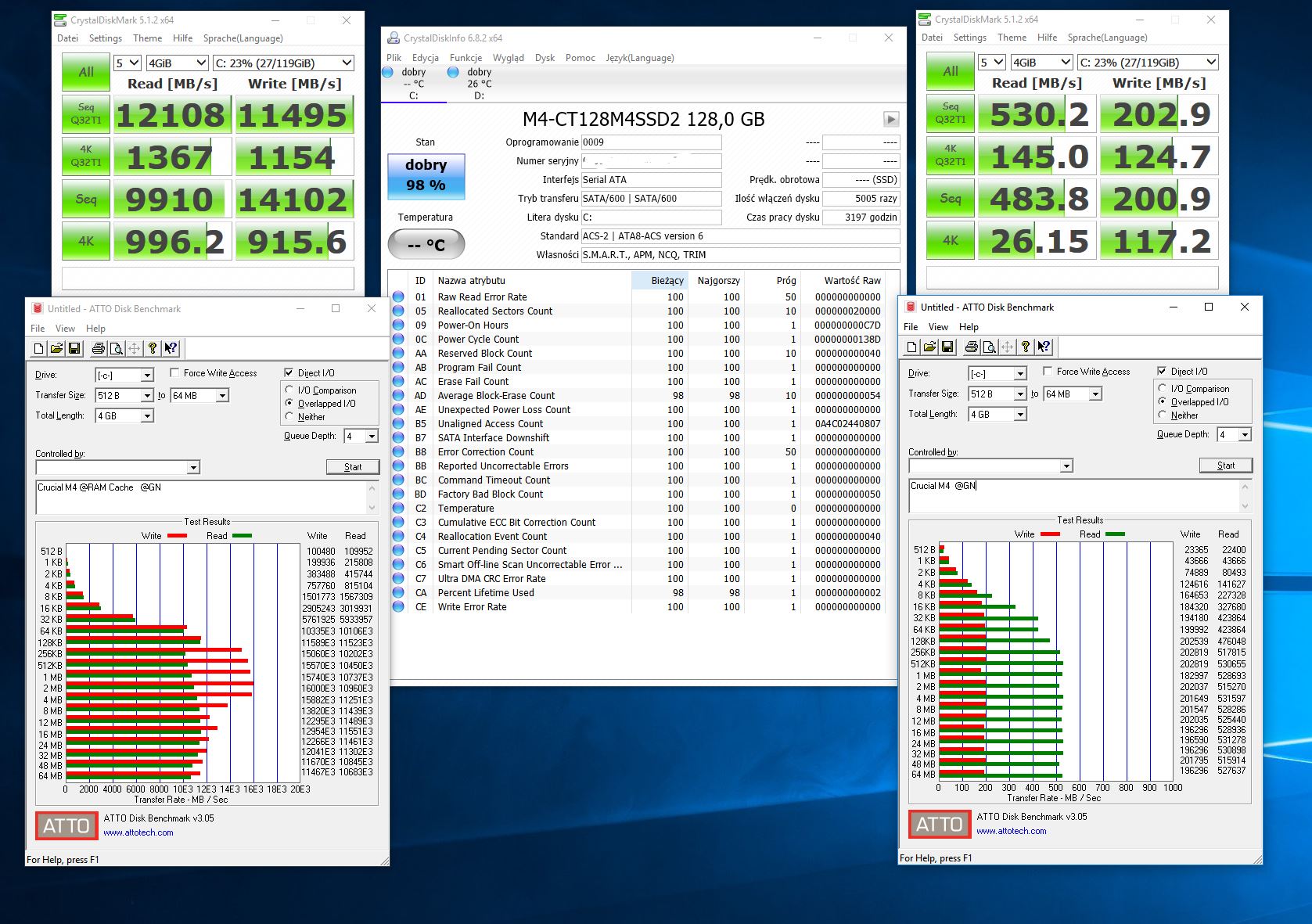This screenshot has width=1312, height=924.
Task: Click the green All button in right CrystalDiskMark
Action: pos(950,72)
